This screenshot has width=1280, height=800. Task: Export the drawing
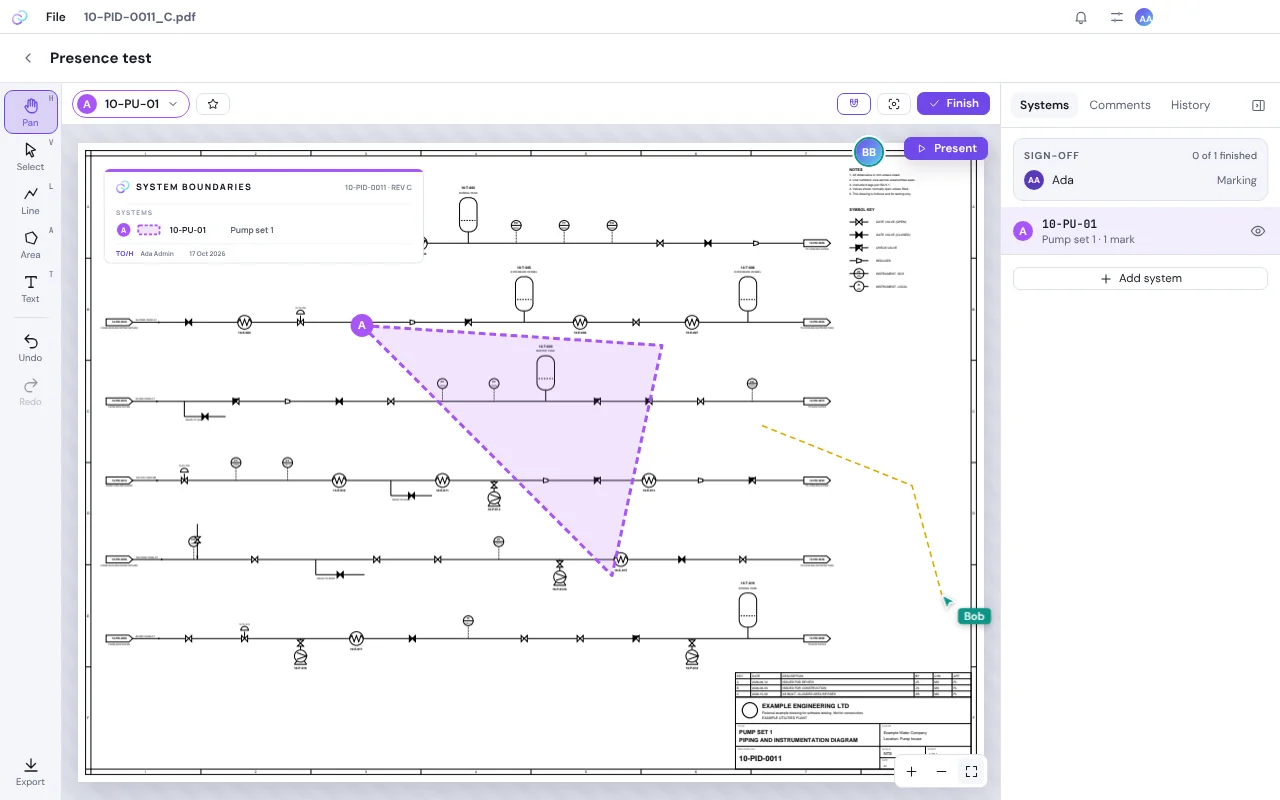[31, 772]
